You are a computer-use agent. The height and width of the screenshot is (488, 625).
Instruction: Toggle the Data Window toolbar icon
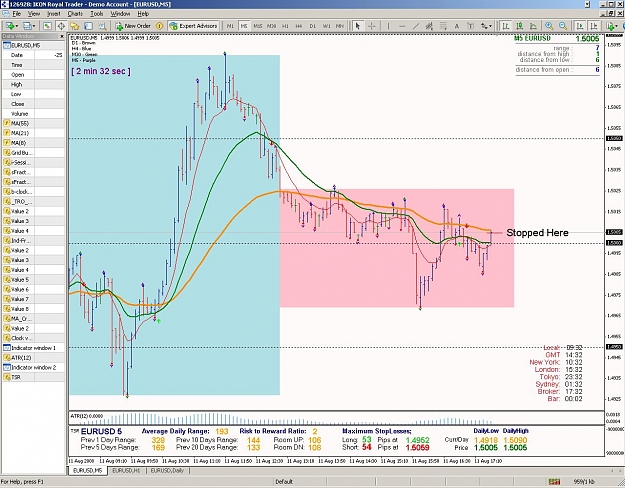tap(61, 26)
